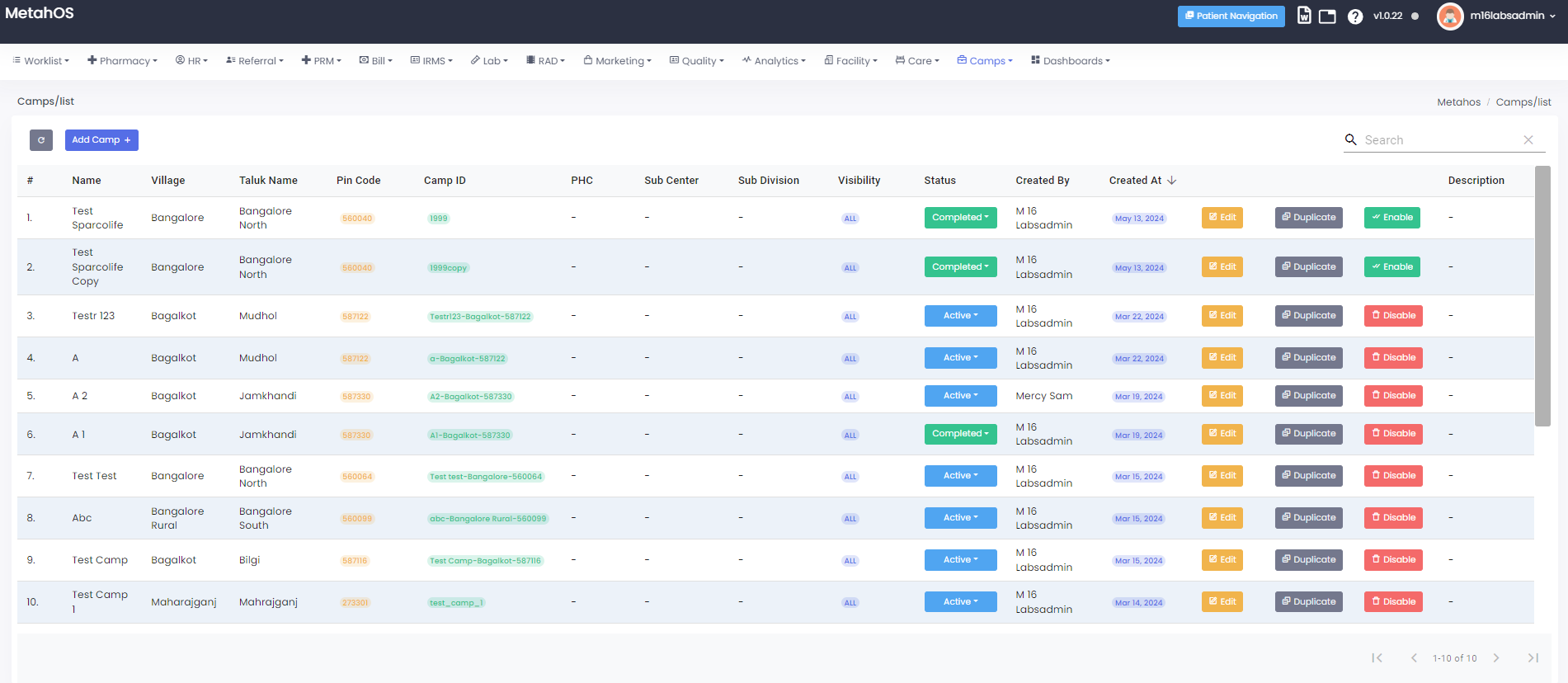Edit the Testr 123 camp
The image size is (1568, 683).
[1222, 316]
